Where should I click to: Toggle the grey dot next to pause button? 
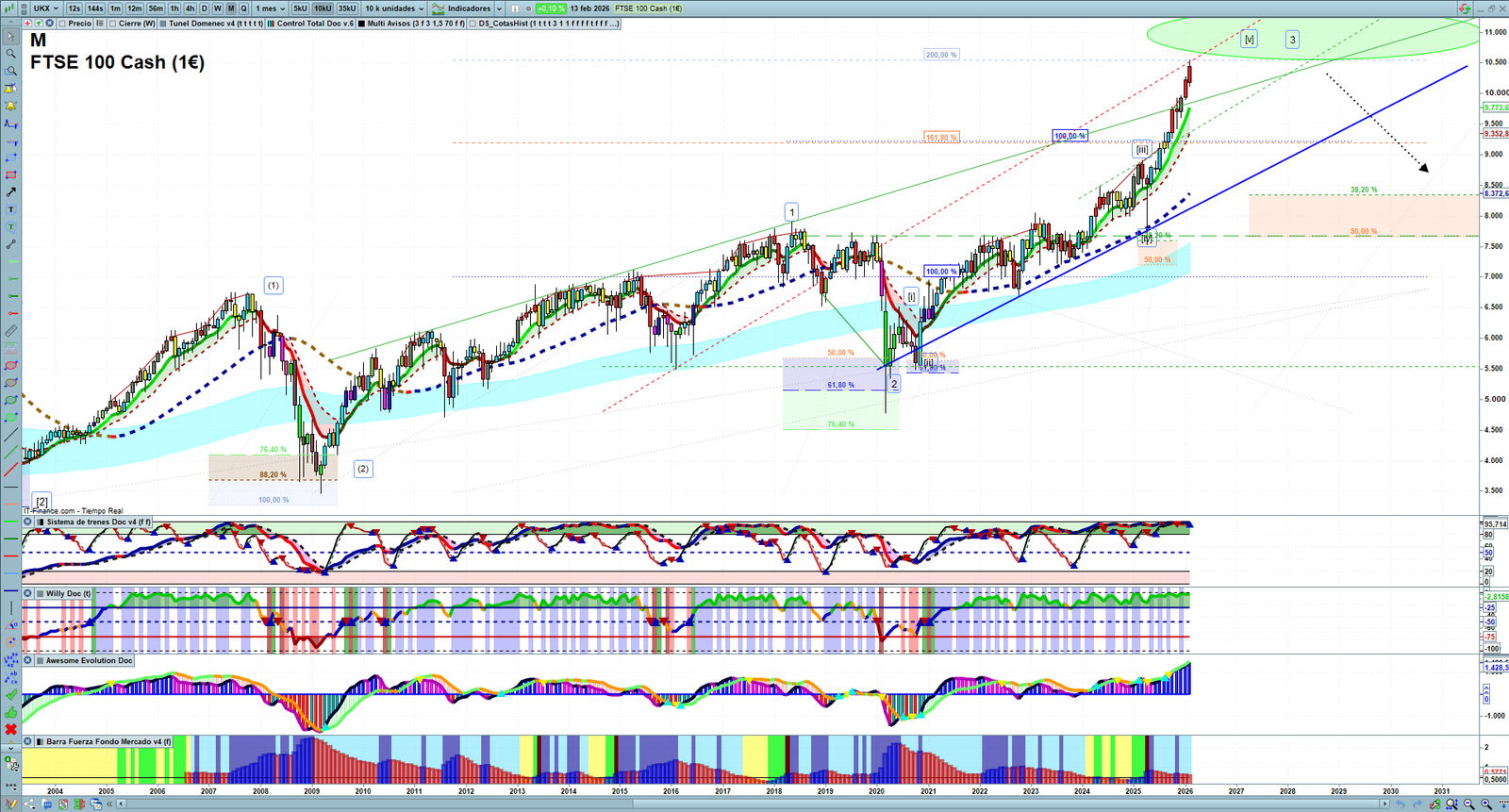pos(528,8)
